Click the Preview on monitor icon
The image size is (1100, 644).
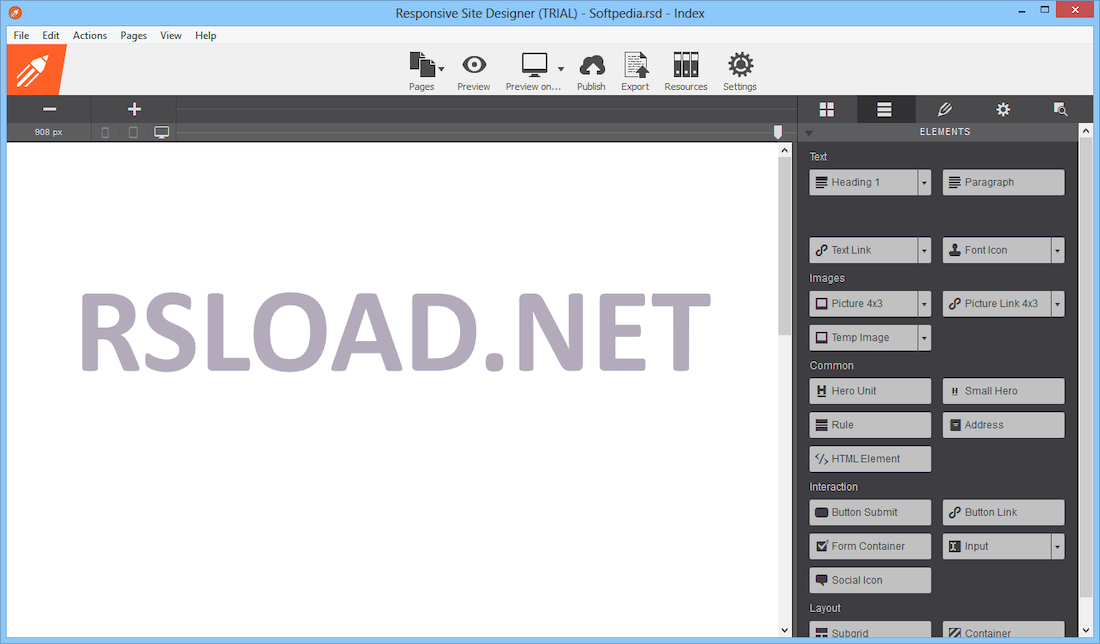click(535, 65)
